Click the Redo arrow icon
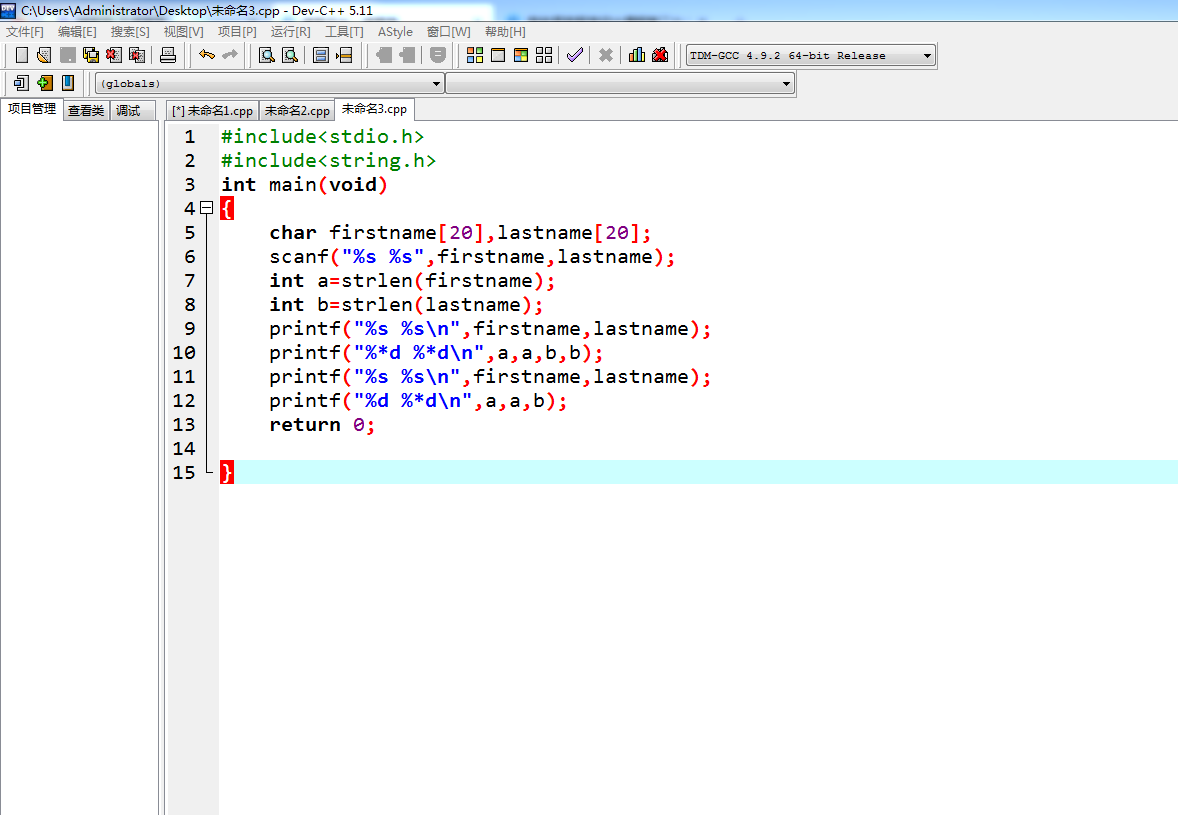1178x815 pixels. click(230, 55)
